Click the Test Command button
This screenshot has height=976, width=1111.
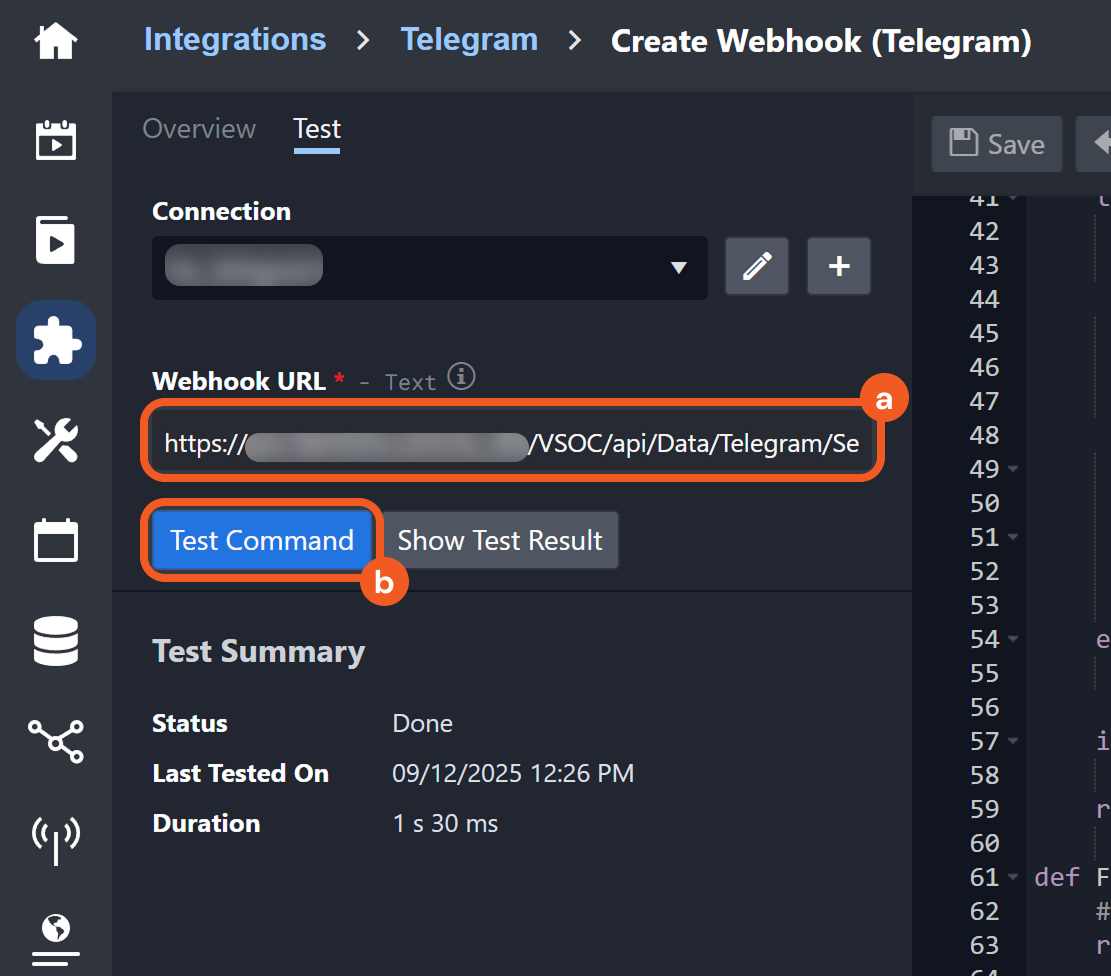pyautogui.click(x=262, y=540)
